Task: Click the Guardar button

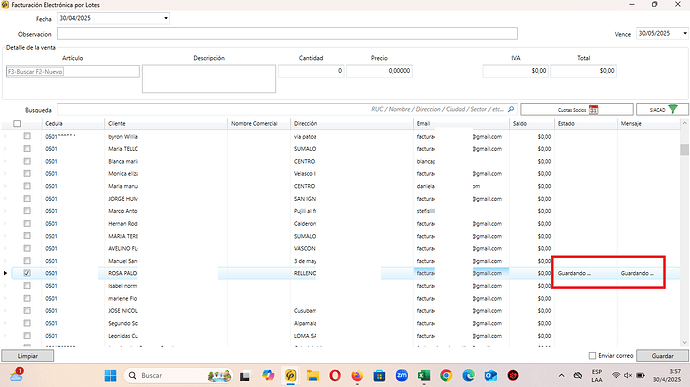Action: pos(662,356)
